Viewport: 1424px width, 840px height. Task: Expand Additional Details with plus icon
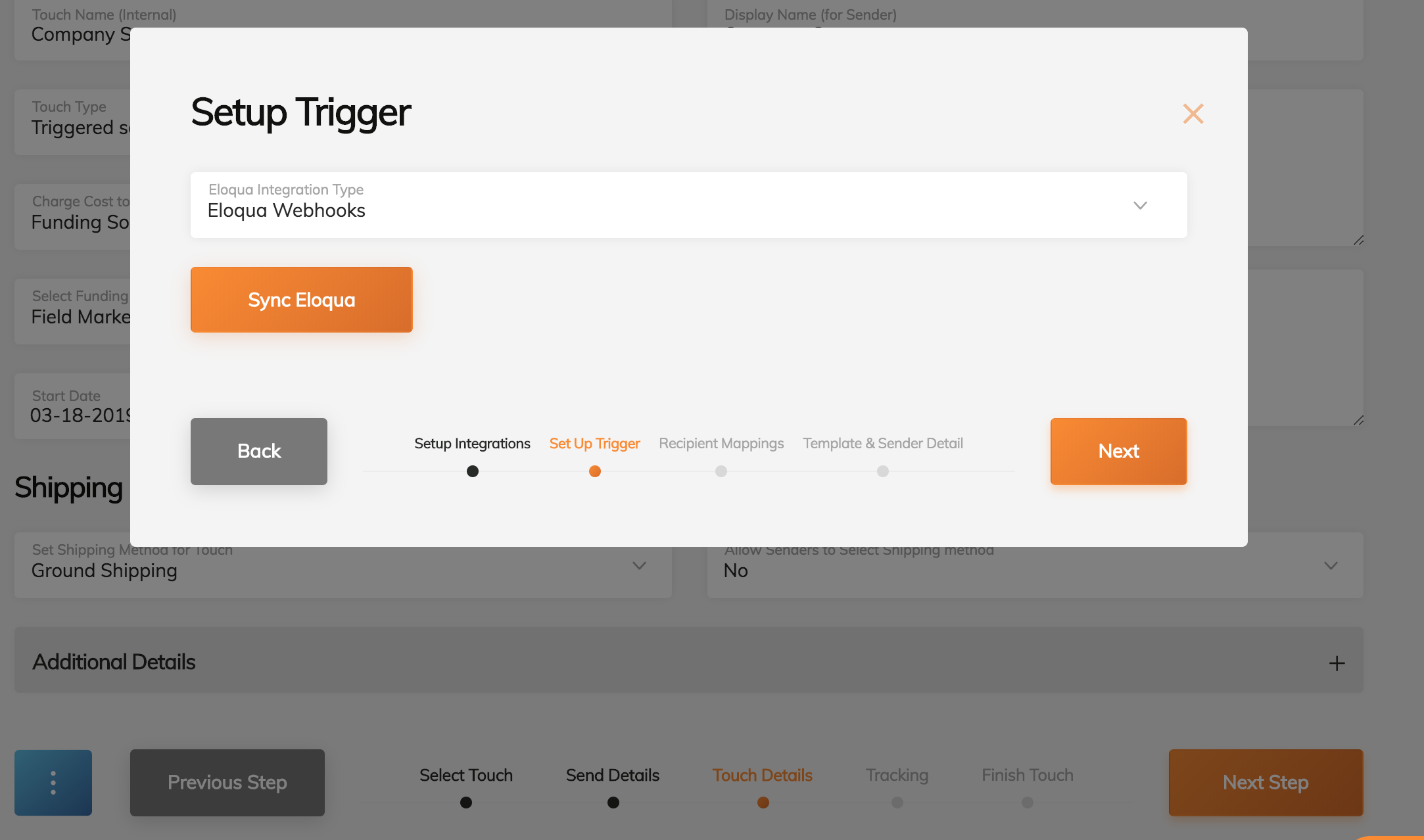click(1336, 663)
